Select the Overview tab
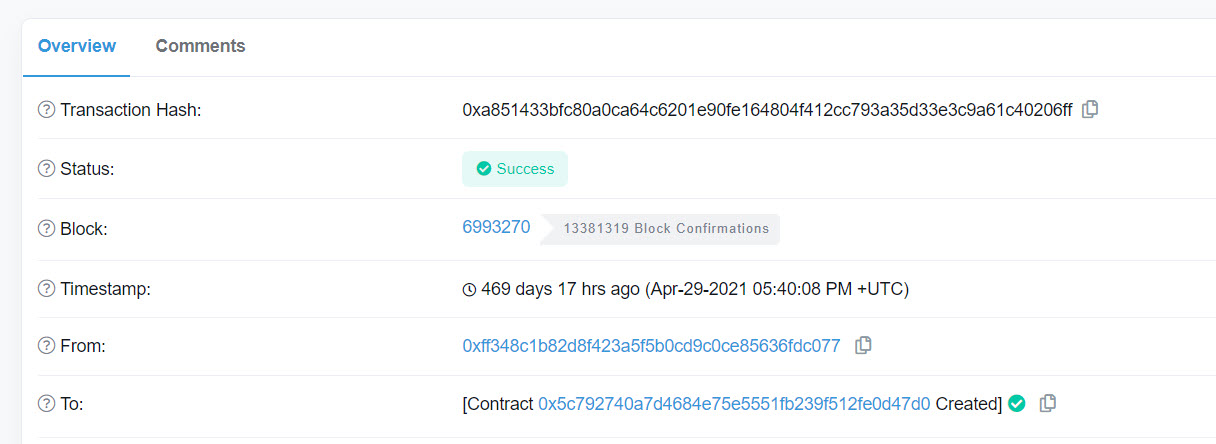Image resolution: width=1216 pixels, height=444 pixels. click(x=77, y=46)
